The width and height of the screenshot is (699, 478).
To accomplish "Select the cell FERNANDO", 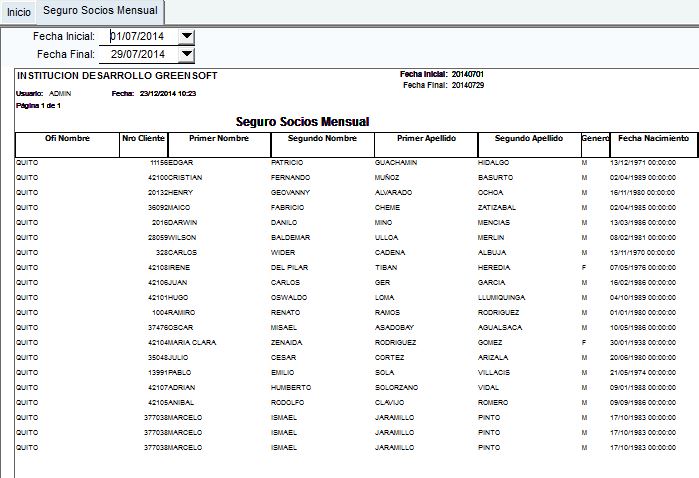I will (290, 177).
